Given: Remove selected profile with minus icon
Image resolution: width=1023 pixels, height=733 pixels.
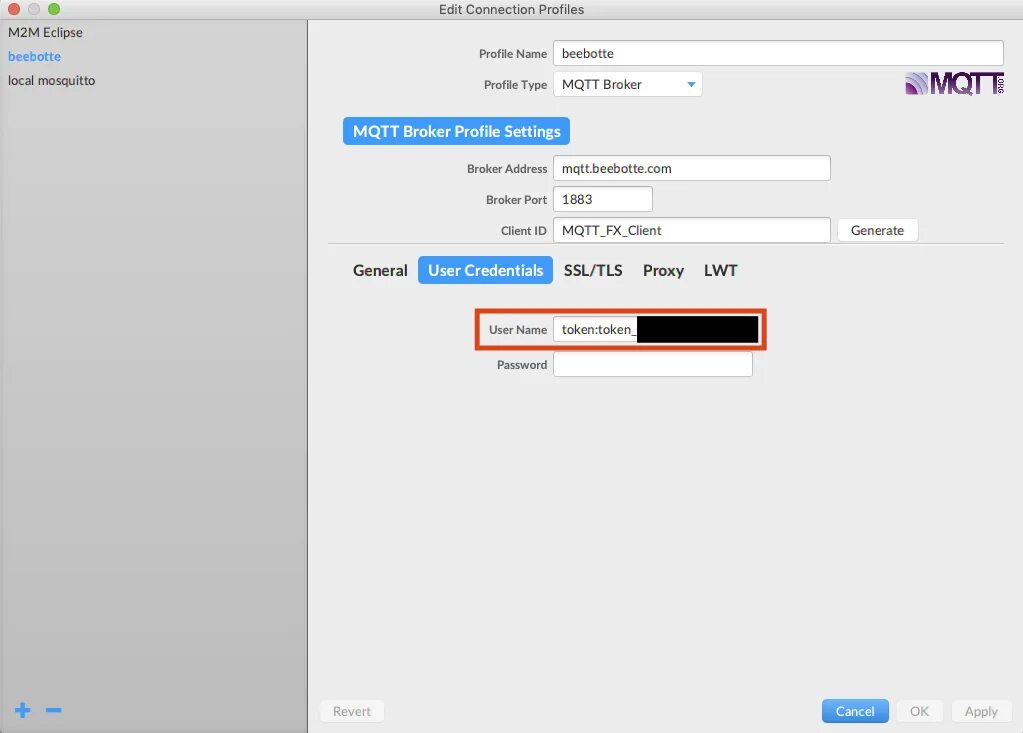Looking at the screenshot, I should click(53, 710).
